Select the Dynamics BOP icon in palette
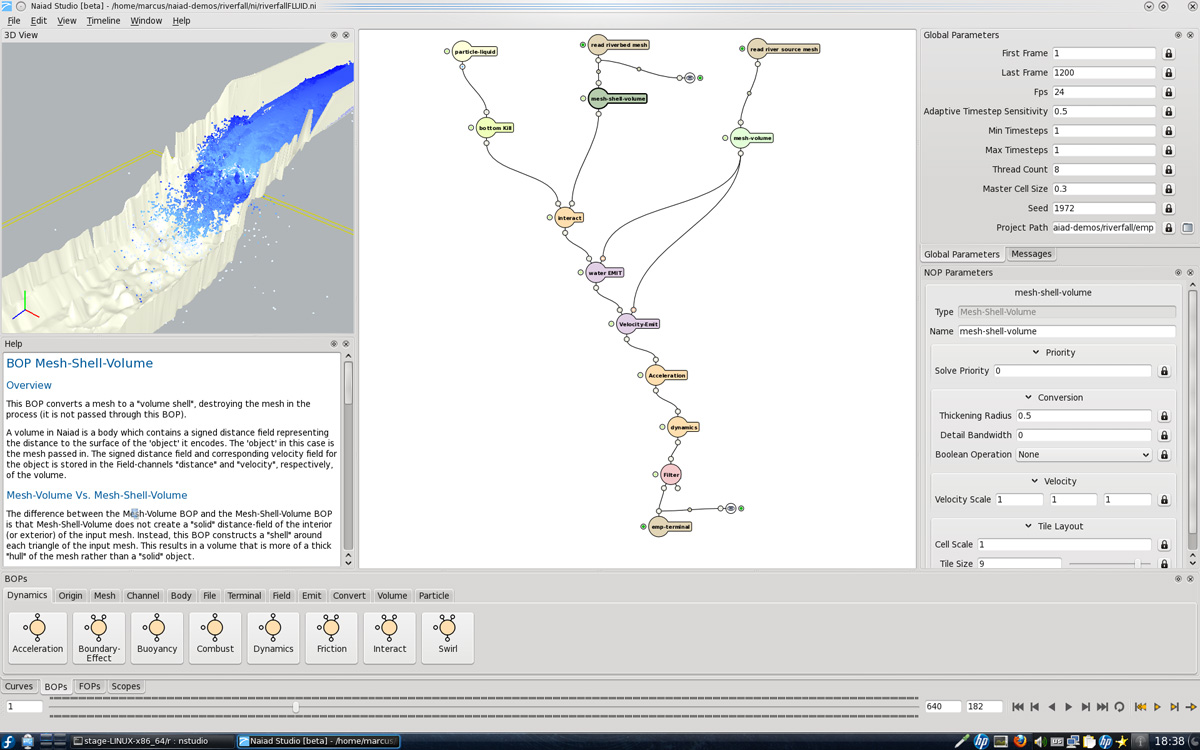The height and width of the screenshot is (750, 1200). 273,637
